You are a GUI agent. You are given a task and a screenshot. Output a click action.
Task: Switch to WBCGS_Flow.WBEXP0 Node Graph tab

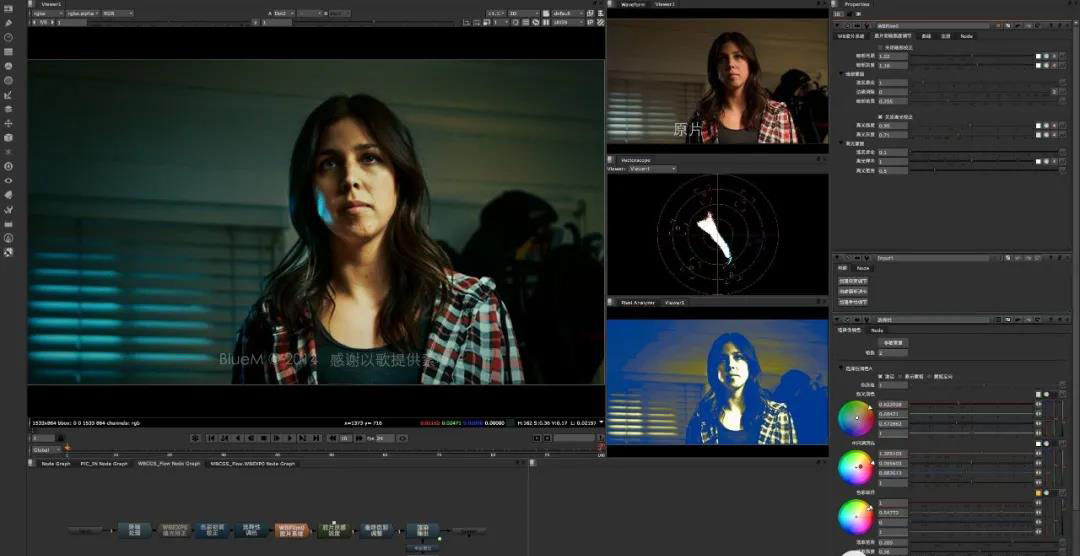click(x=252, y=464)
